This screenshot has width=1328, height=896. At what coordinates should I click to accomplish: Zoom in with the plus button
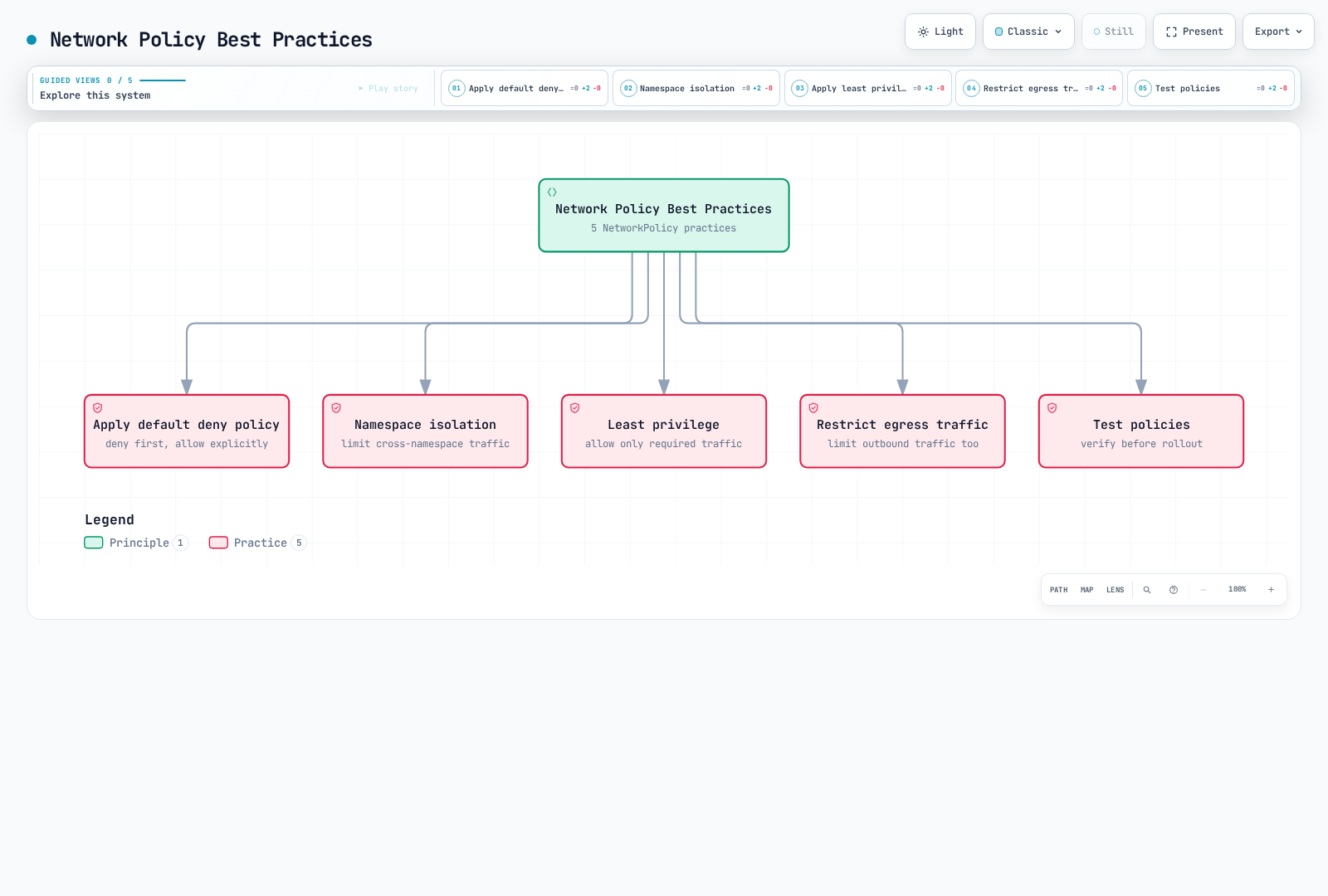1271,590
